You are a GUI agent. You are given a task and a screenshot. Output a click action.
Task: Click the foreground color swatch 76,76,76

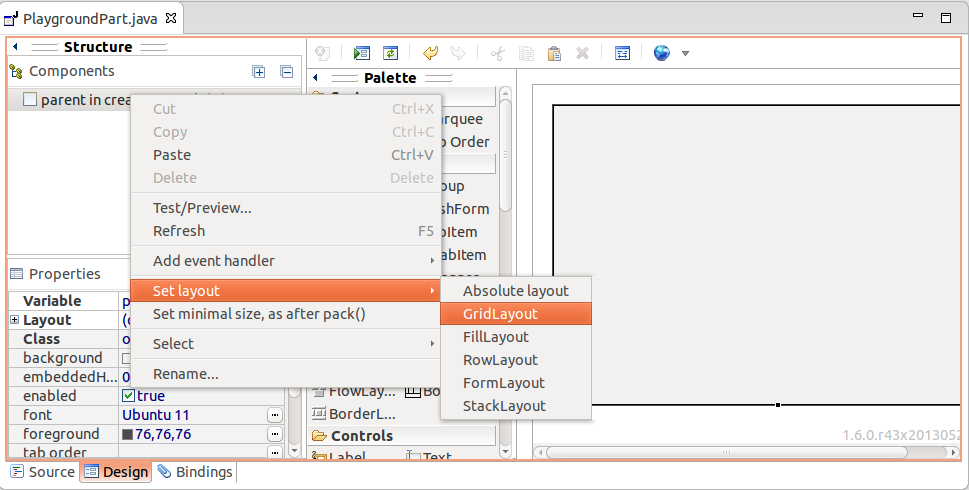[x=128, y=434]
